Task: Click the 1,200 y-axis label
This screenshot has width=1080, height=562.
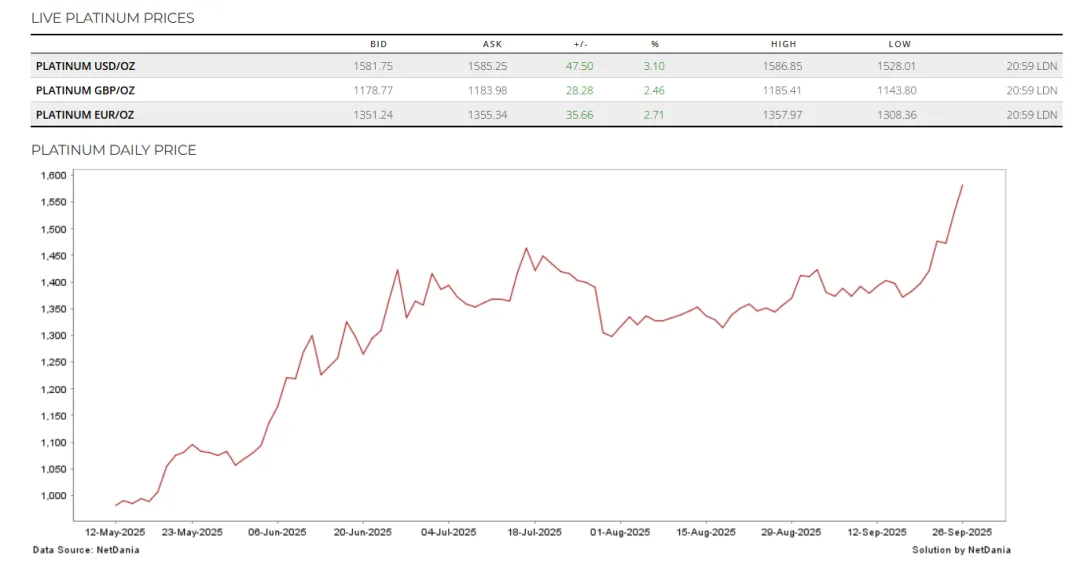Action: (54, 389)
